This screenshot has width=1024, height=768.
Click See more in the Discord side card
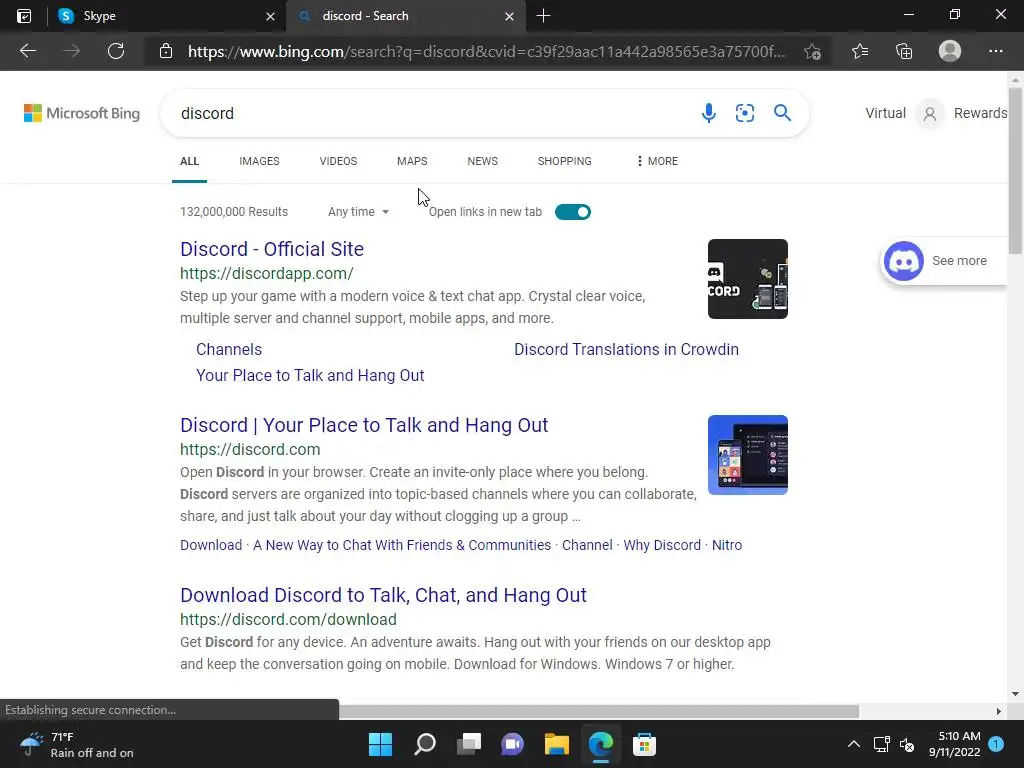point(959,261)
